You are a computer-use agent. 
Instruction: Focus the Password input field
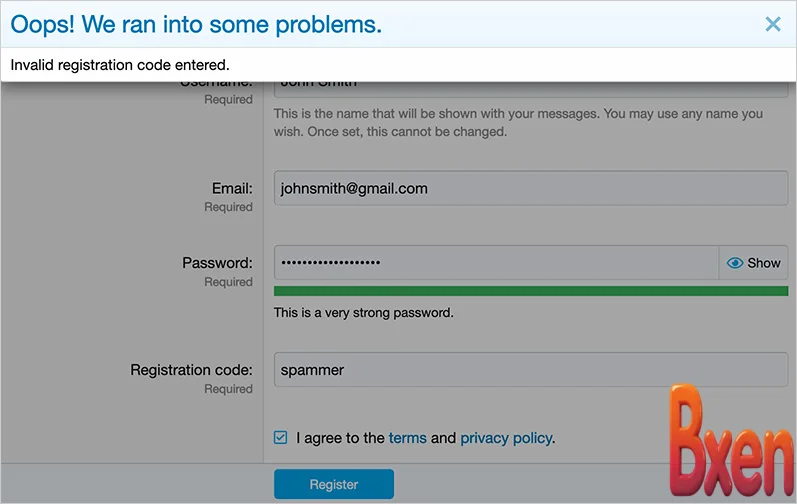[495, 263]
